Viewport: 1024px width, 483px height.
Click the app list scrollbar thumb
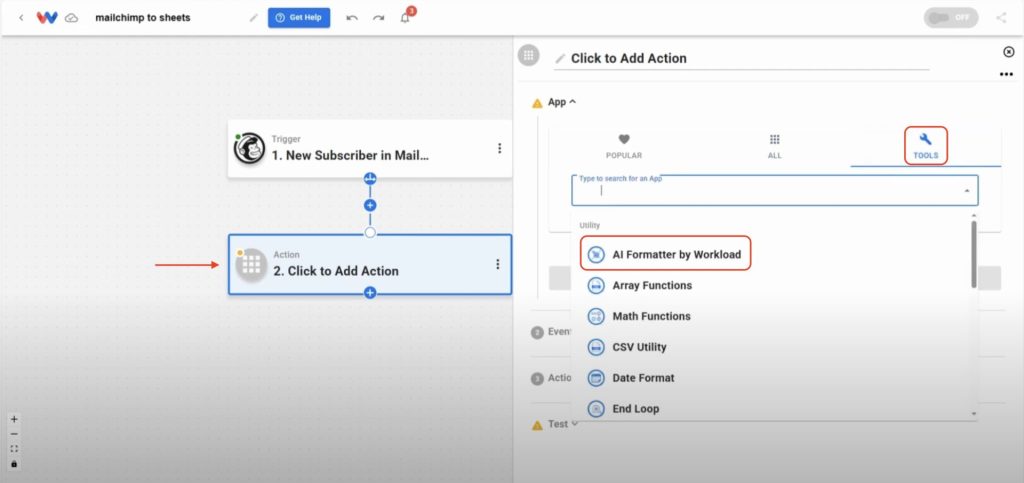point(974,254)
